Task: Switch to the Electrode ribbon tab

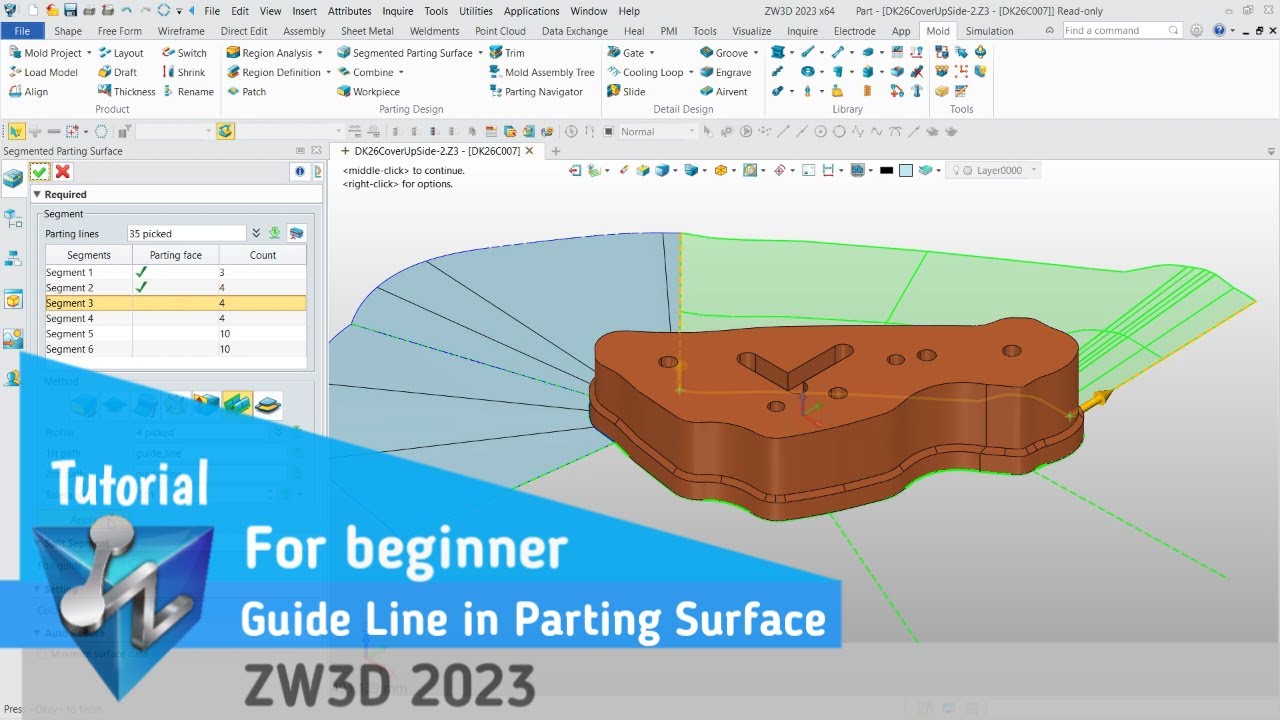Action: point(854,31)
